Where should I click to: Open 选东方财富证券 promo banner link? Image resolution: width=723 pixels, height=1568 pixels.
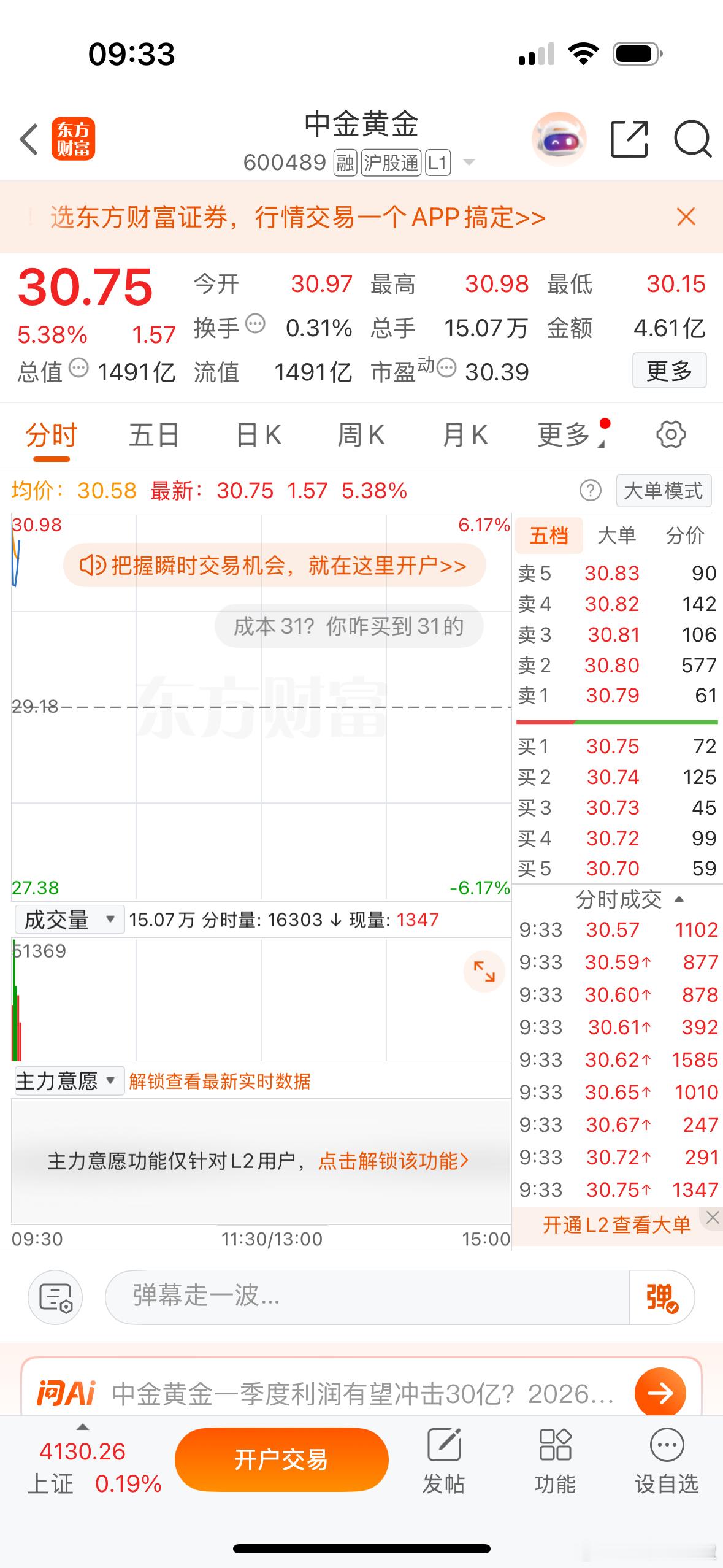pyautogui.click(x=298, y=217)
